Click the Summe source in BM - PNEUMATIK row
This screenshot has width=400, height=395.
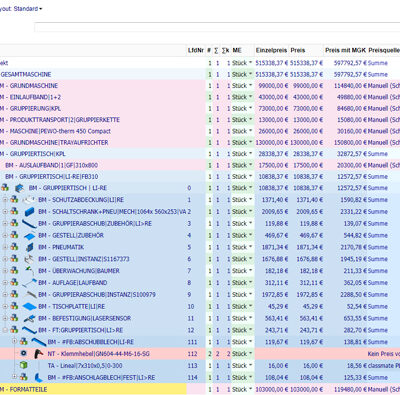(x=378, y=247)
